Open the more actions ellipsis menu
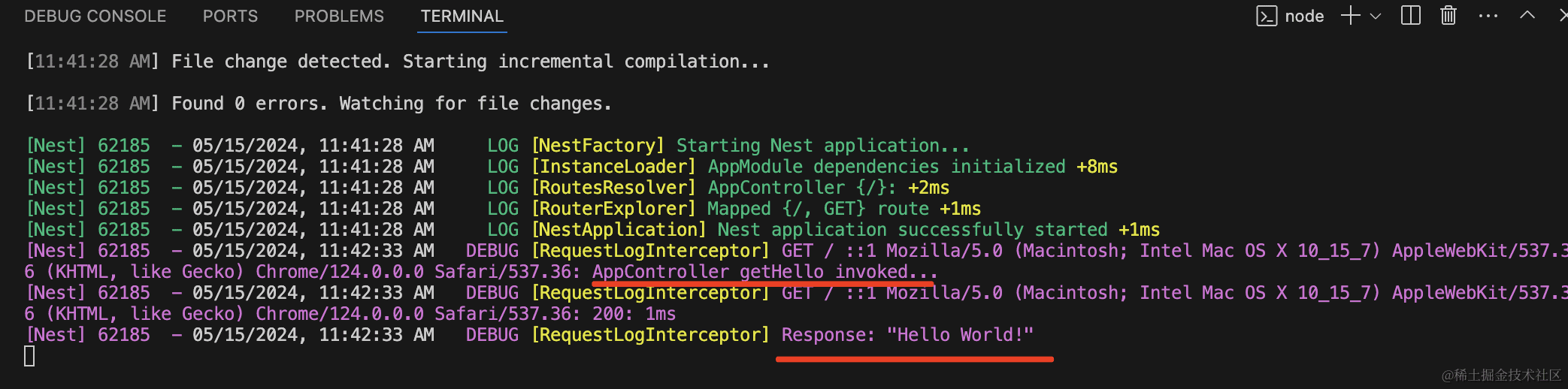Image resolution: width=1568 pixels, height=389 pixels. click(x=1488, y=16)
